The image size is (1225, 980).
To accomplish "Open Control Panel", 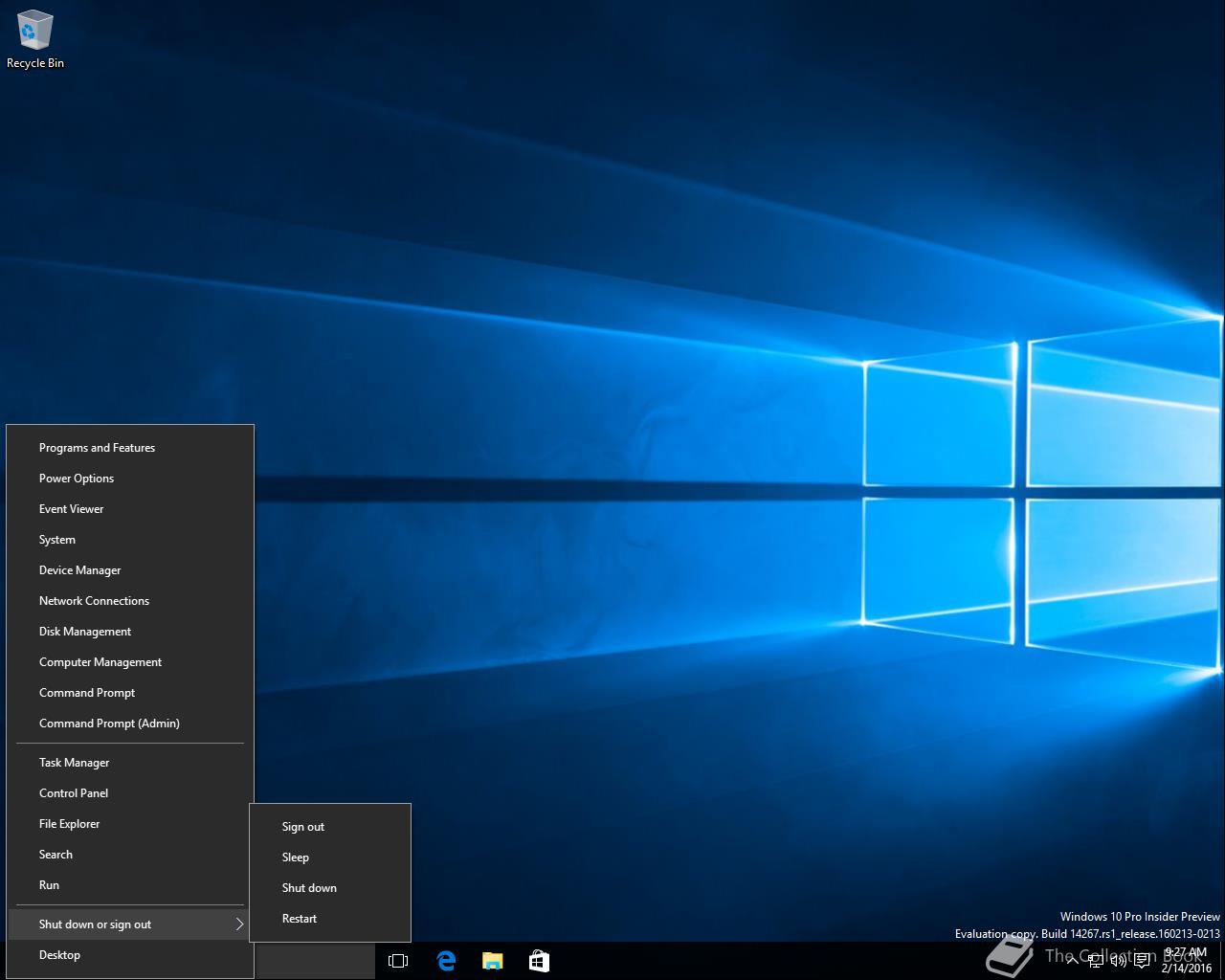I will coord(130,793).
